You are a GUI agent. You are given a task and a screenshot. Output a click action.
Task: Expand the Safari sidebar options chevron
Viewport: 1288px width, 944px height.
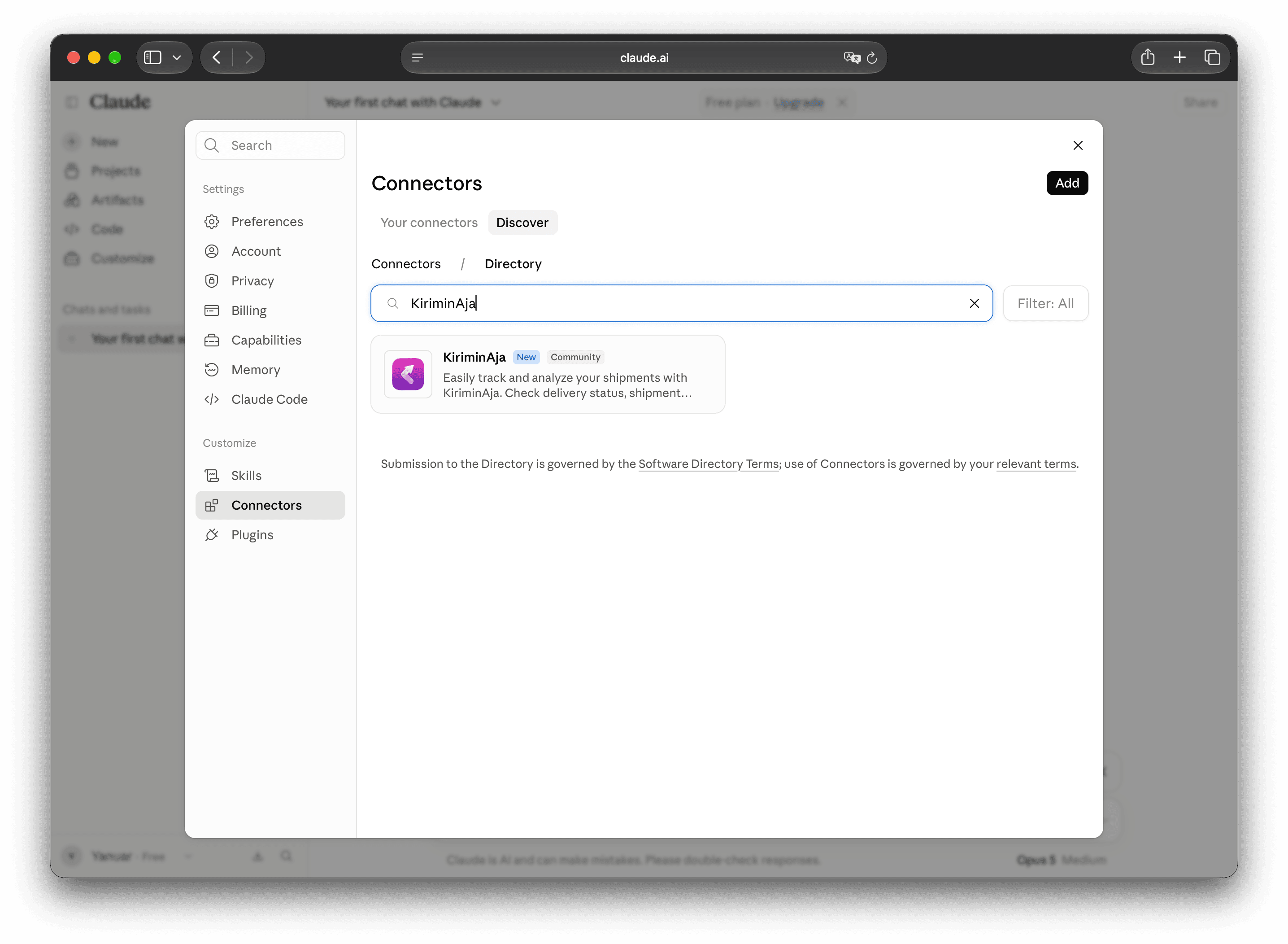point(177,58)
